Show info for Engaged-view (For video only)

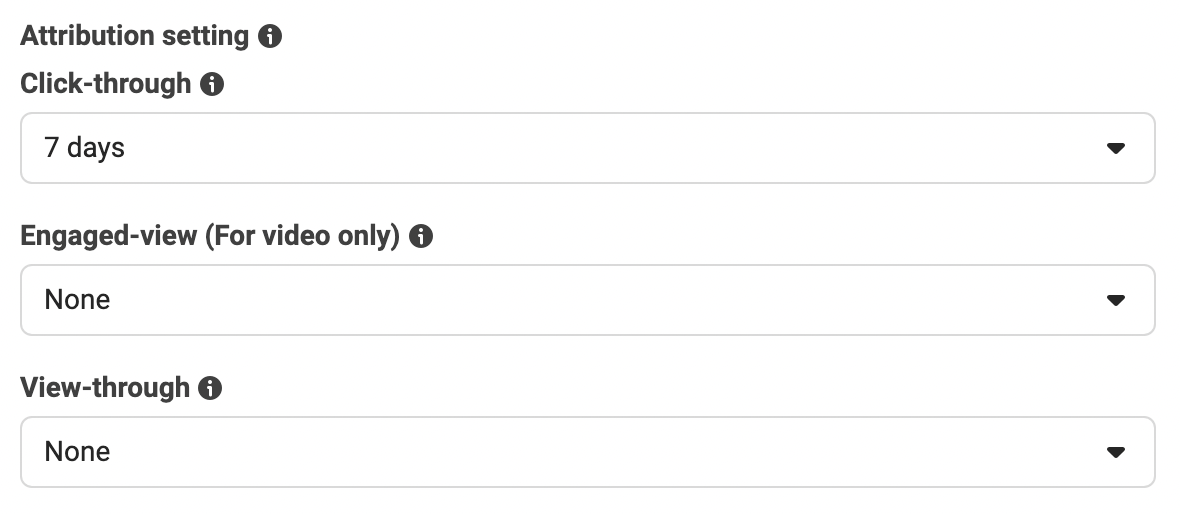pos(421,236)
